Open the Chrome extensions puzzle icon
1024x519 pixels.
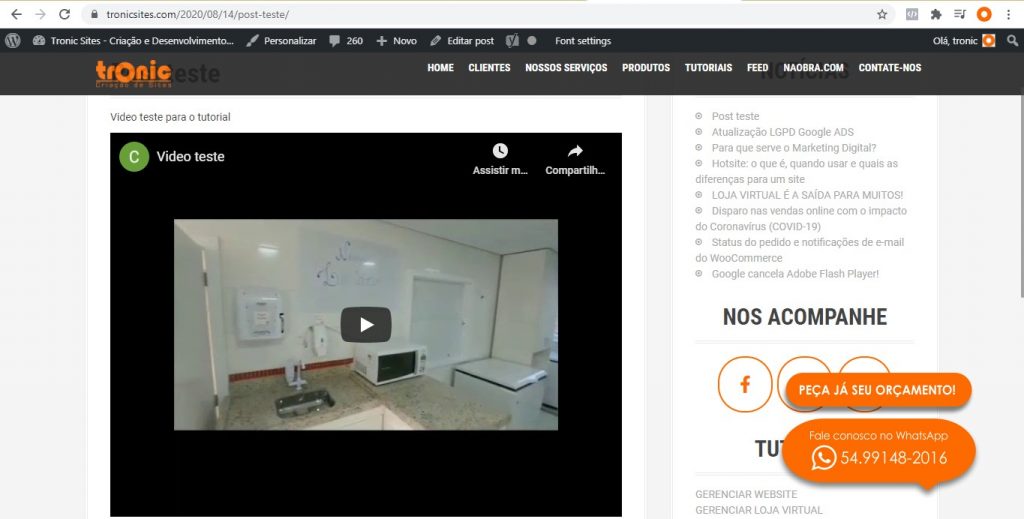pos(936,15)
